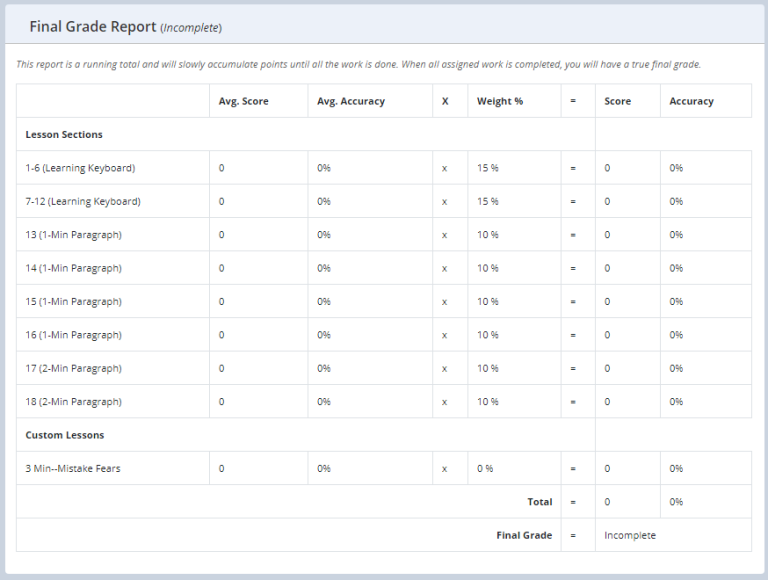This screenshot has height=580, width=768.
Task: Select the Incomplete final grade value
Action: [630, 535]
